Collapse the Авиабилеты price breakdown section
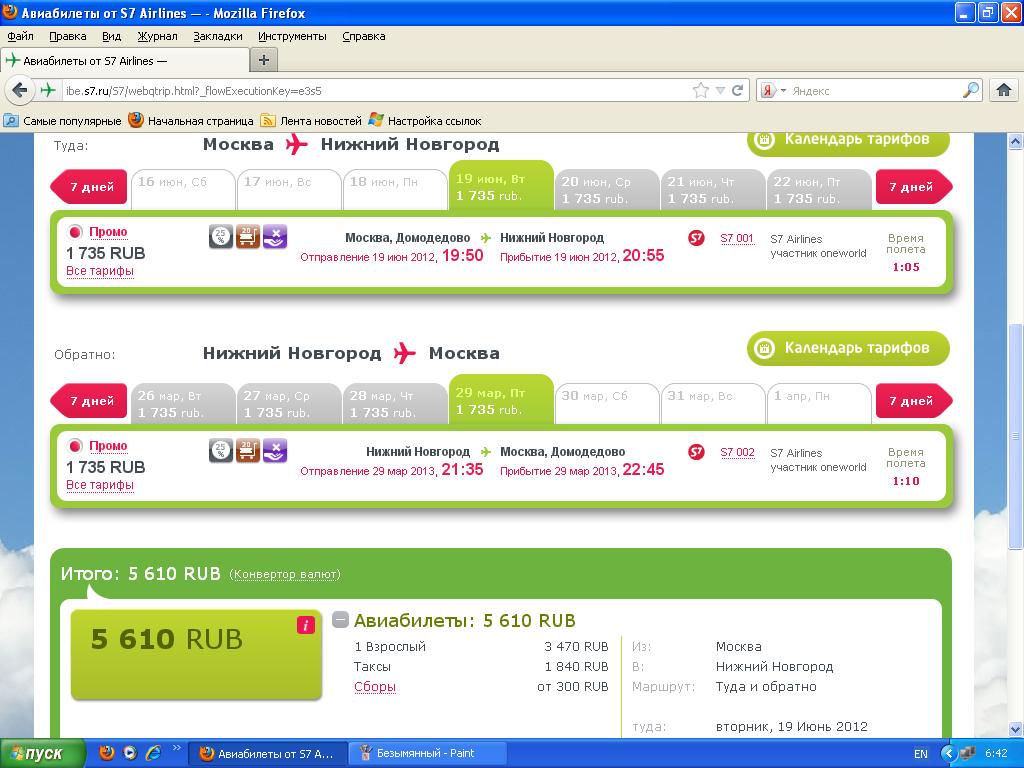Screen dimensions: 1024x768 [341, 620]
